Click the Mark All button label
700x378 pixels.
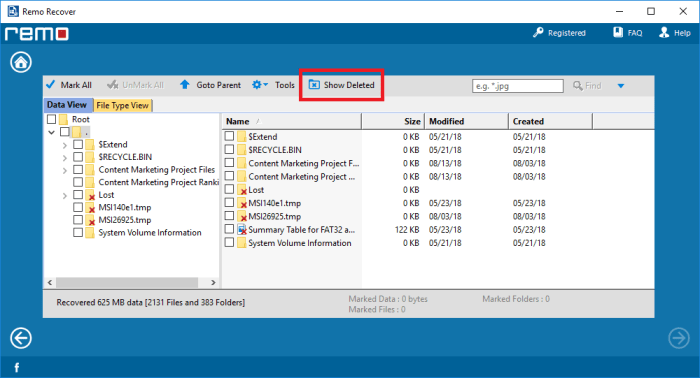76,85
